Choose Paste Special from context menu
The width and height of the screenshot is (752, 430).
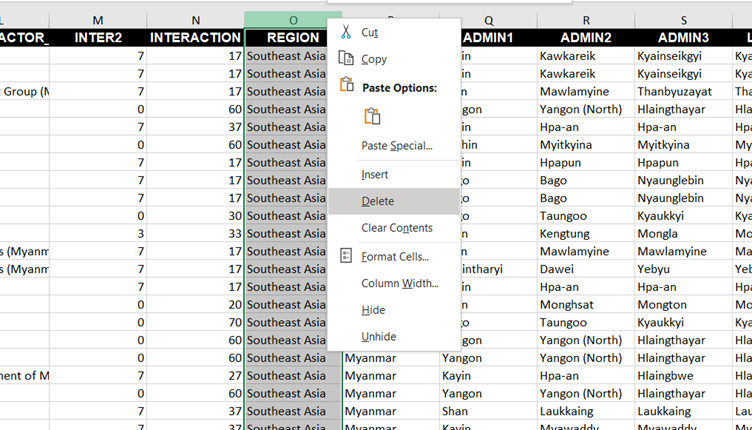396,145
